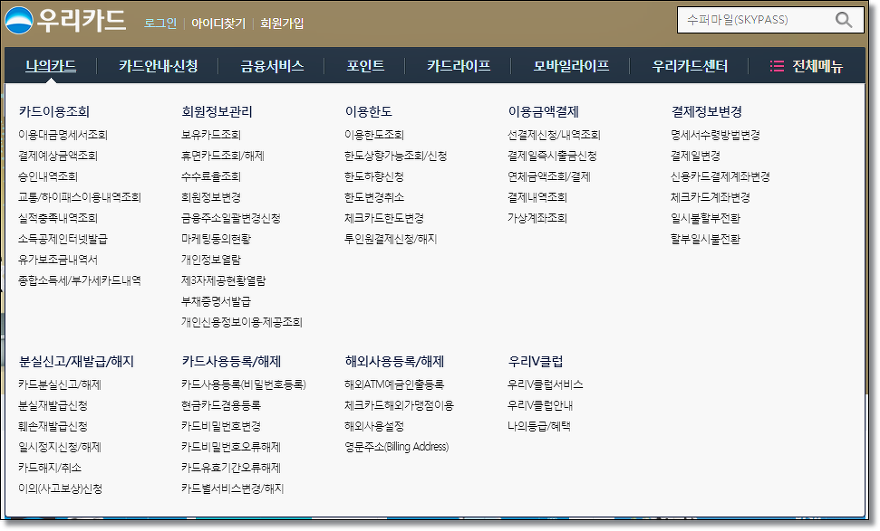Open 투인원결제신청/해지
The height and width of the screenshot is (531, 880).
[391, 239]
